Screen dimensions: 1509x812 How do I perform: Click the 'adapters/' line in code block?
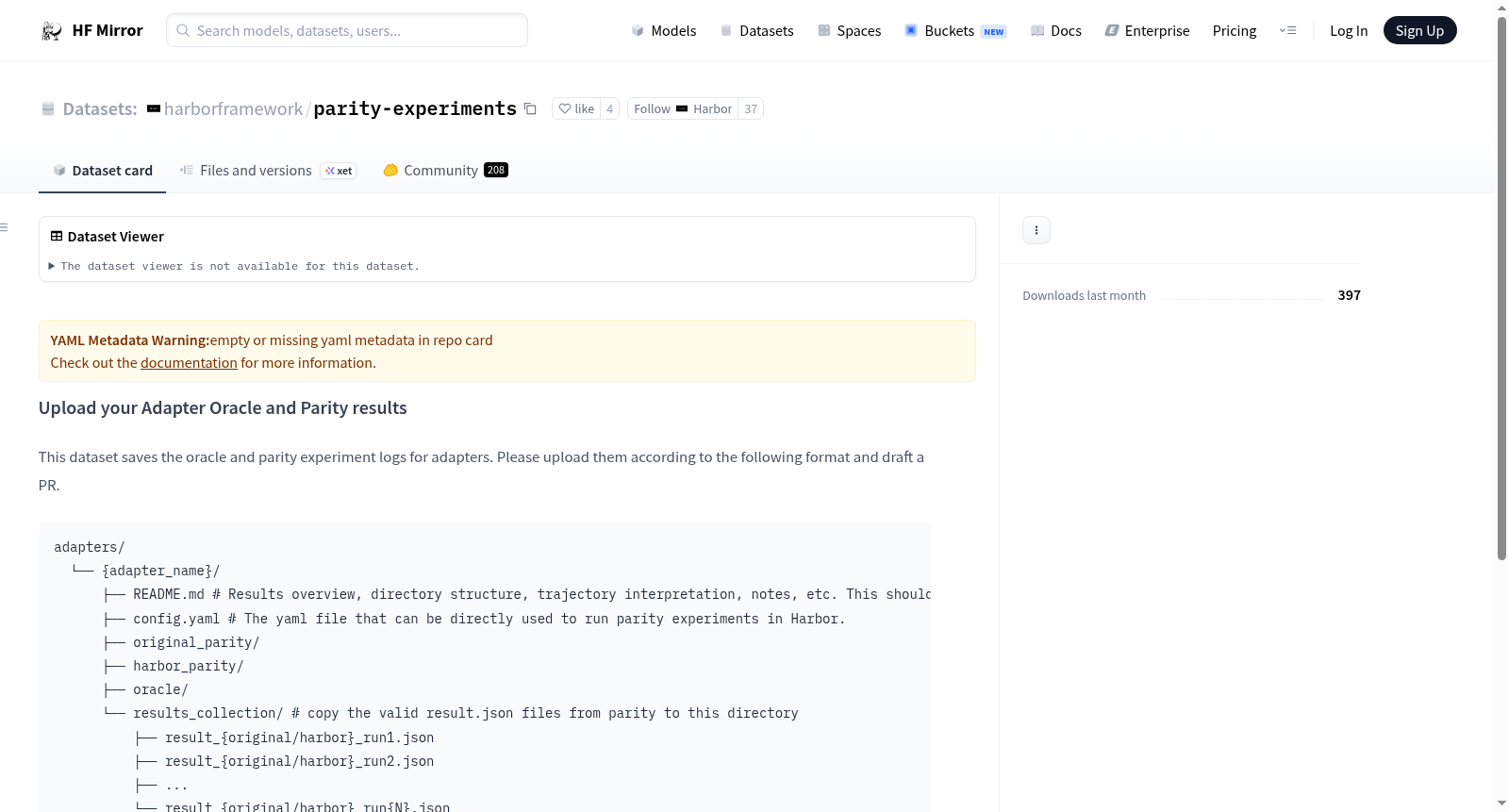(90, 547)
